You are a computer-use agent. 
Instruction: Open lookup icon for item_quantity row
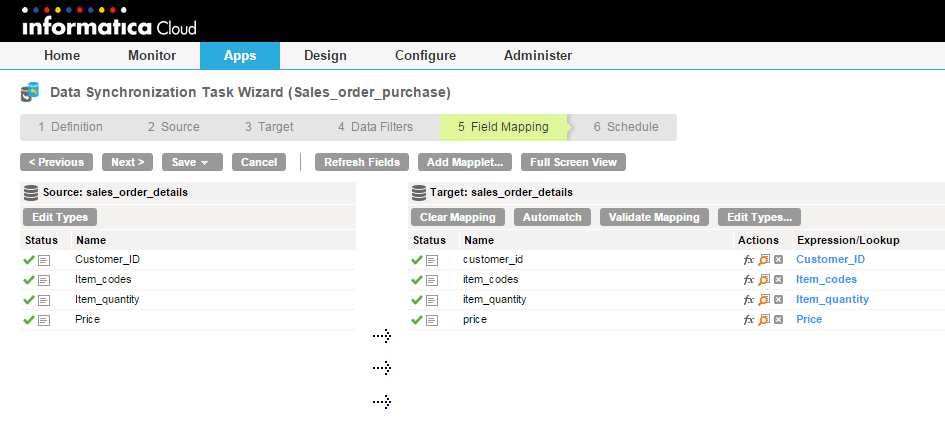pyautogui.click(x=764, y=300)
